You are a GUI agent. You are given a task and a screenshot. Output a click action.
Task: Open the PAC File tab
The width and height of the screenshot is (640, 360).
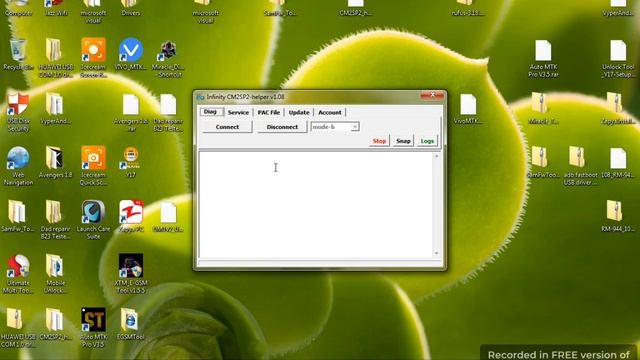(x=269, y=112)
